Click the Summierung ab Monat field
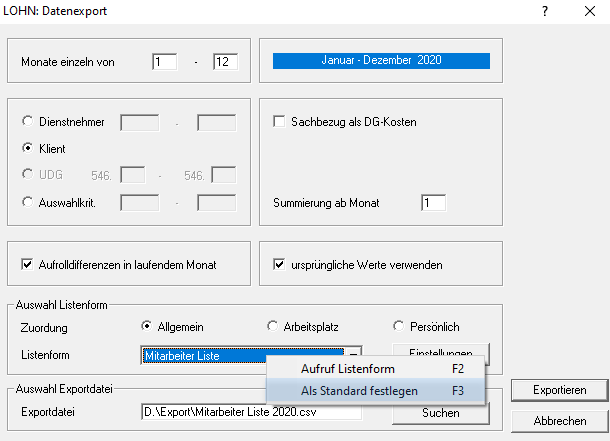The width and height of the screenshot is (610, 441). [433, 203]
